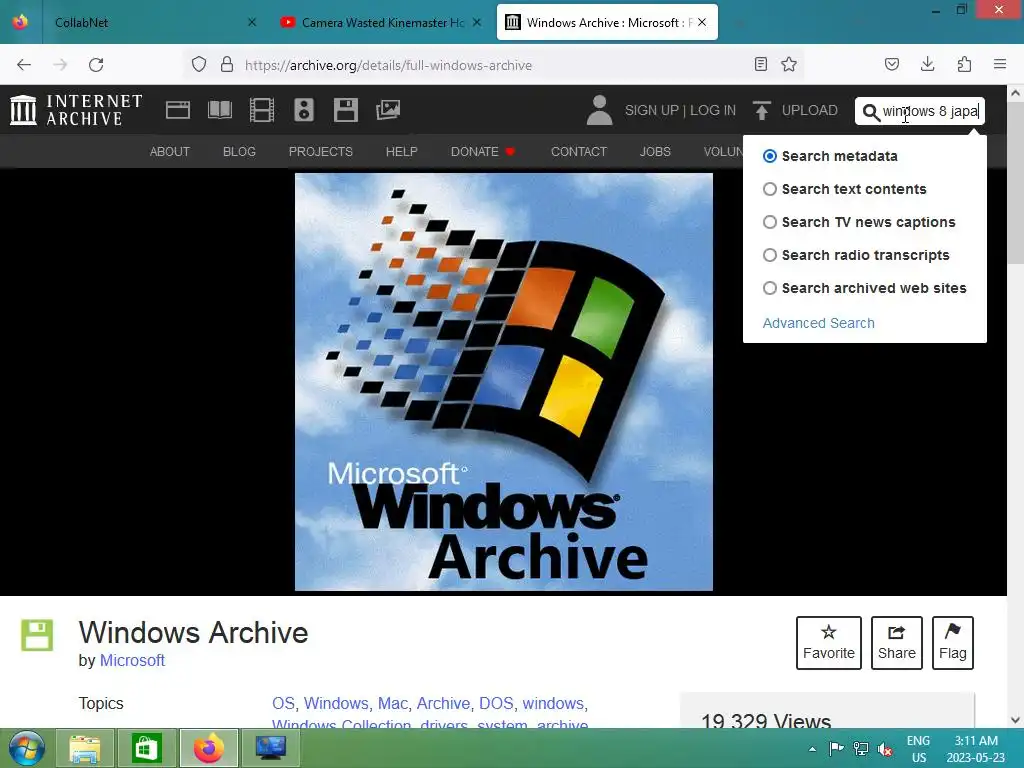This screenshot has width=1024, height=768.
Task: Click the muted volume tray icon
Action: pos(886,749)
